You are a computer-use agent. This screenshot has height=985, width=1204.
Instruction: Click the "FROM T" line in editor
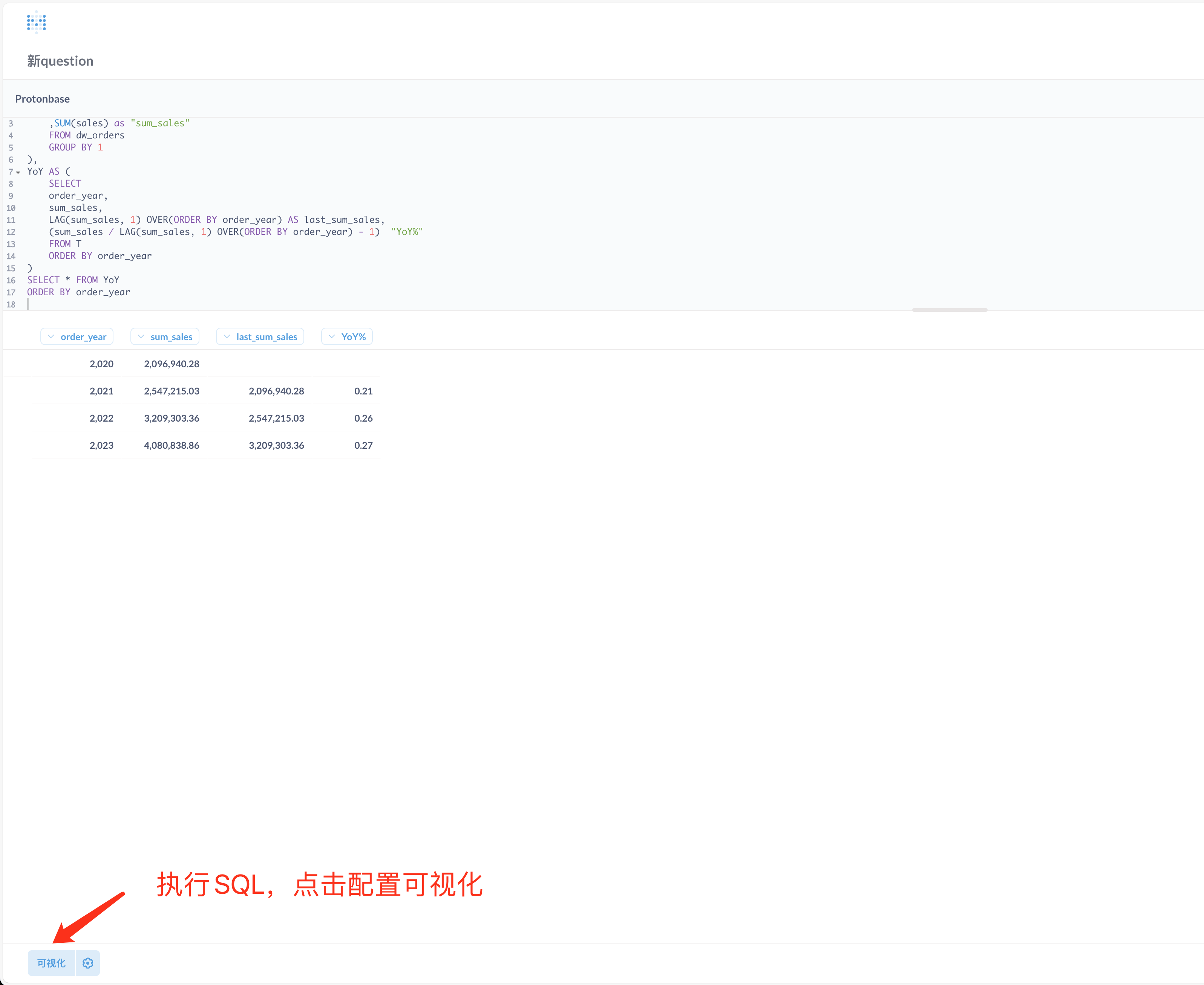coord(65,244)
